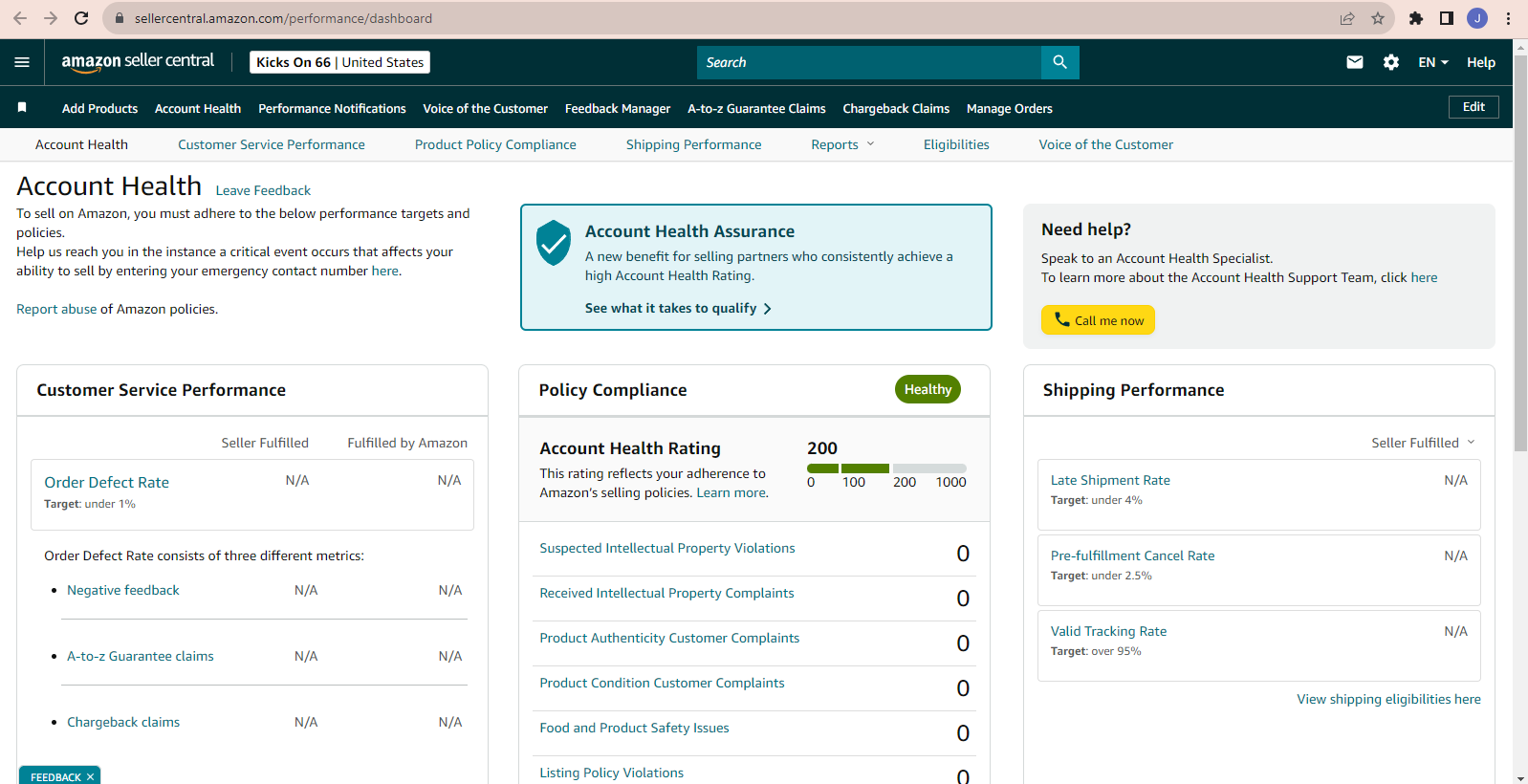Viewport: 1528px width, 784px height.
Task: Click the Learn more link under rating
Action: [731, 492]
